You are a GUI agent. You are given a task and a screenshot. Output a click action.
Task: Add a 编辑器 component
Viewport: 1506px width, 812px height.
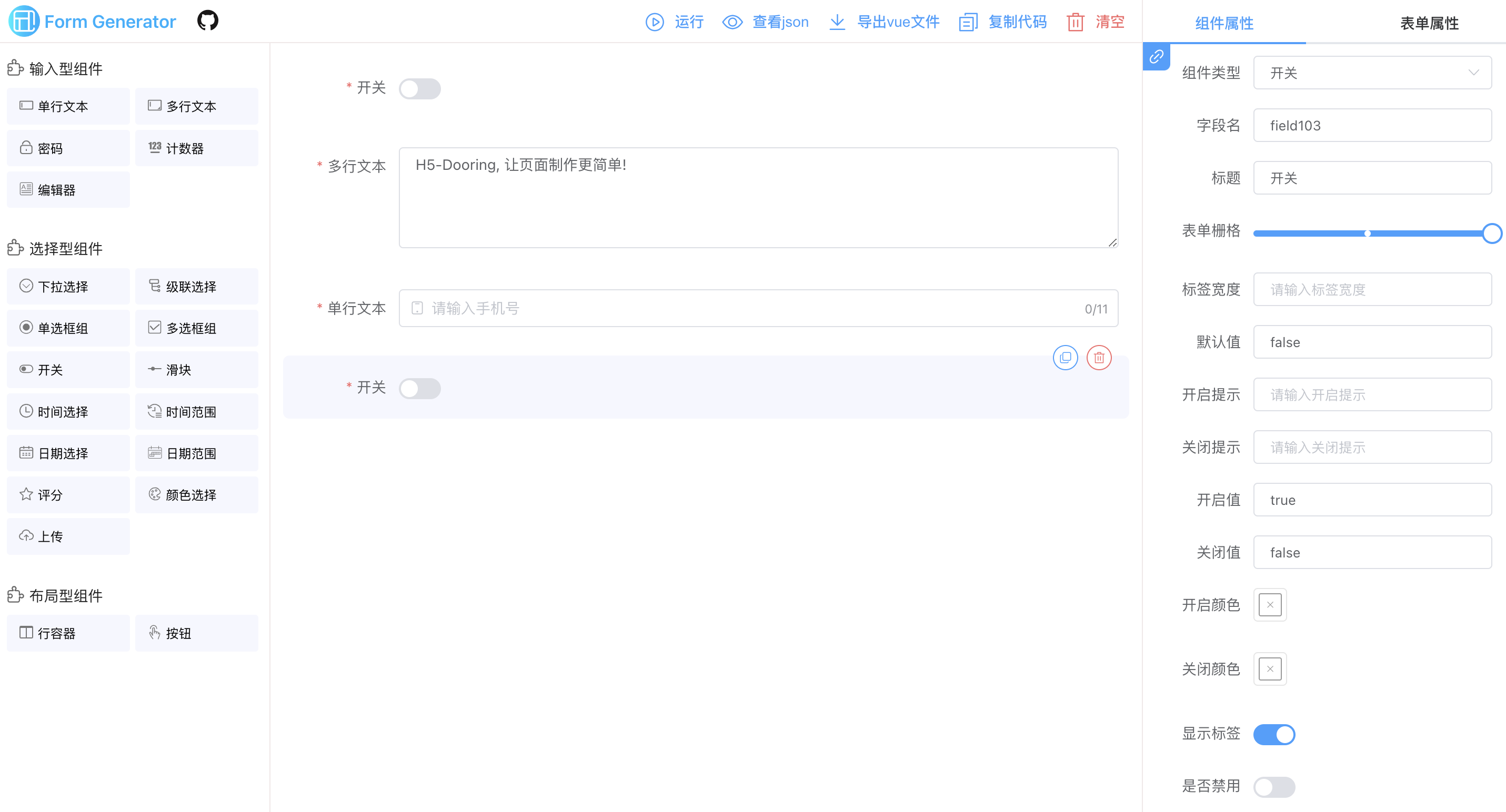pyautogui.click(x=68, y=189)
